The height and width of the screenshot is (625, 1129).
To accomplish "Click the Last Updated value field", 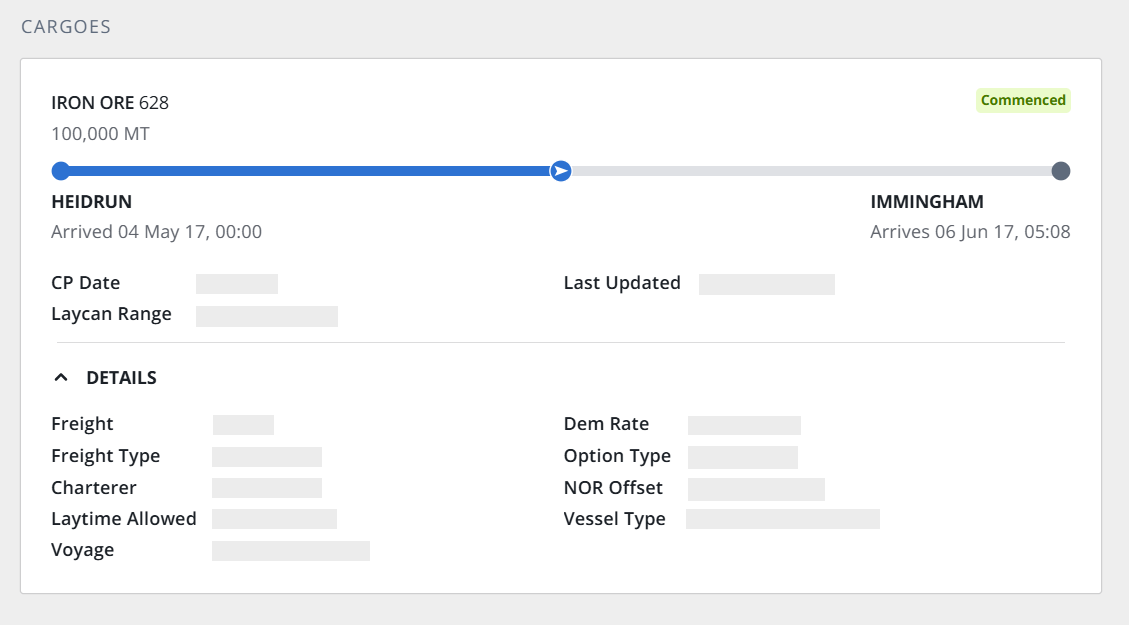I will pyautogui.click(x=767, y=284).
